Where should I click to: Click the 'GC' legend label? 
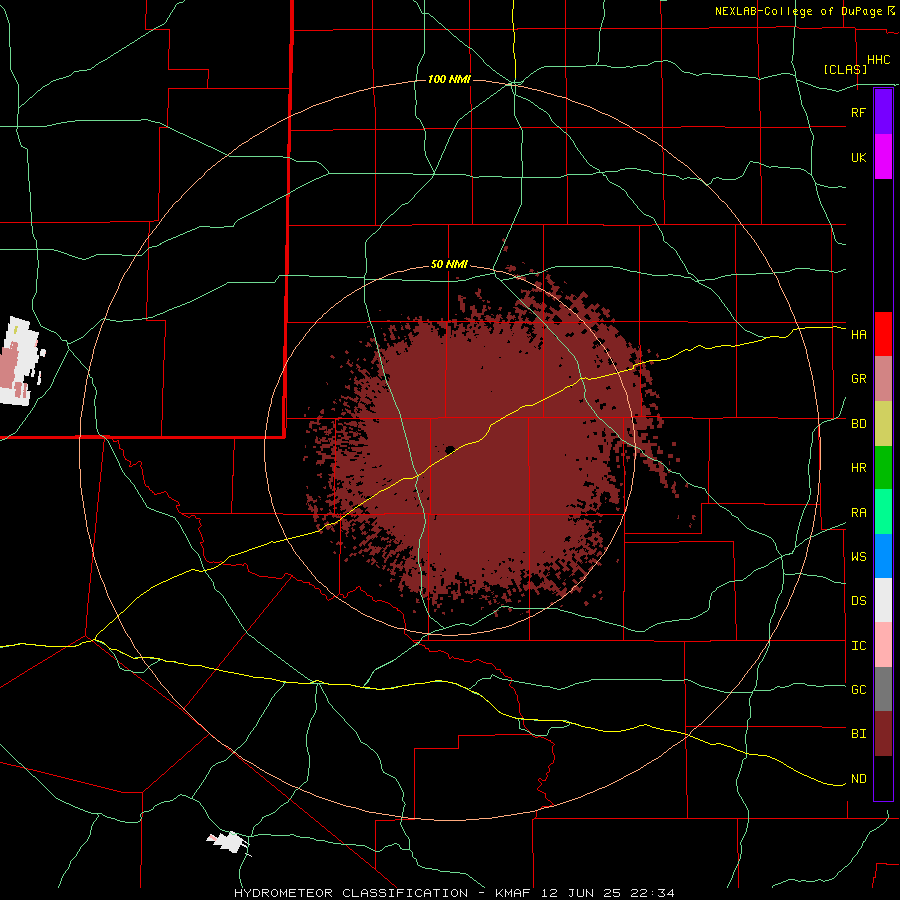point(858,689)
